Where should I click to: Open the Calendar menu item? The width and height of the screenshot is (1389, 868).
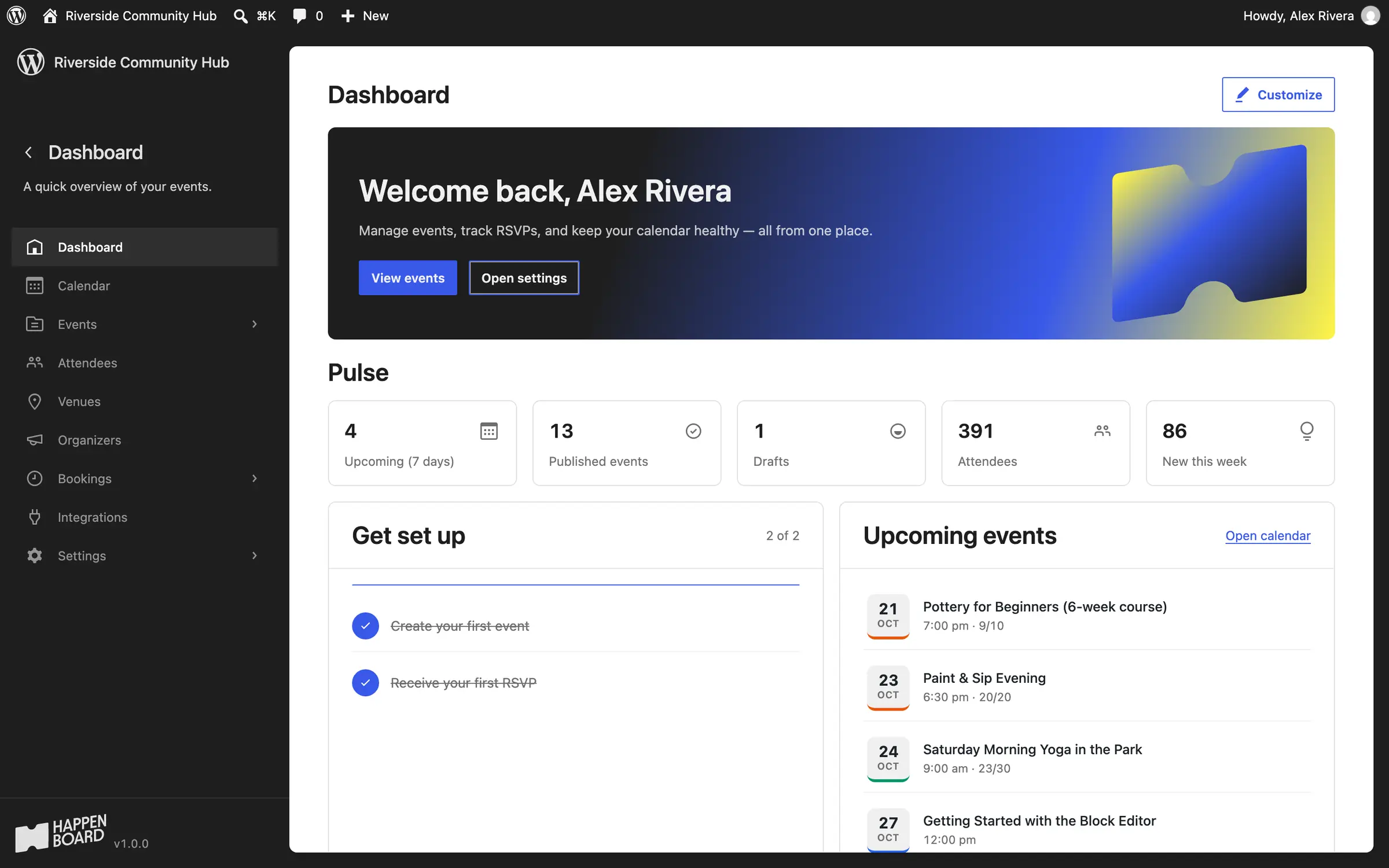(145, 285)
